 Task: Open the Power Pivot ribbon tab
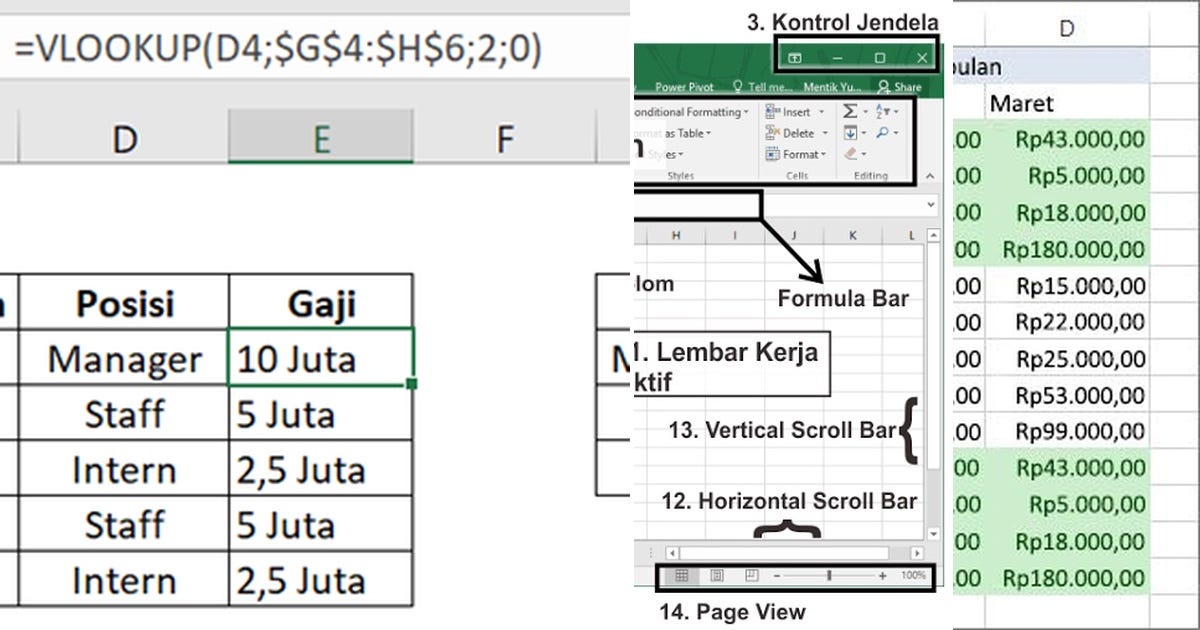[x=684, y=87]
